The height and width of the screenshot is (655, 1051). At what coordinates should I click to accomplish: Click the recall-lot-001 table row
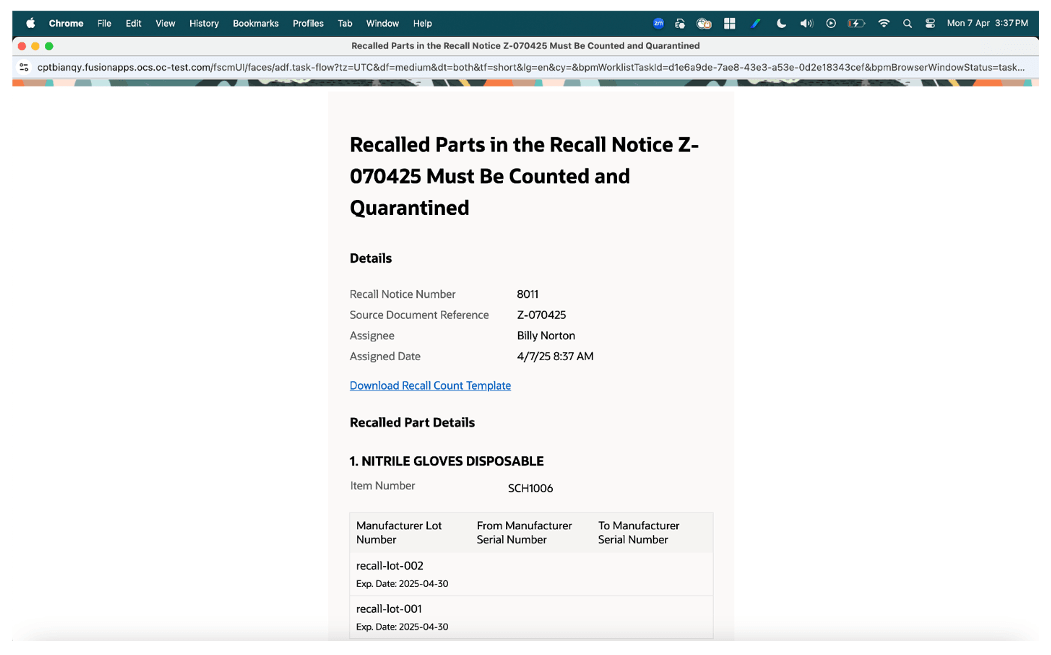coord(531,617)
